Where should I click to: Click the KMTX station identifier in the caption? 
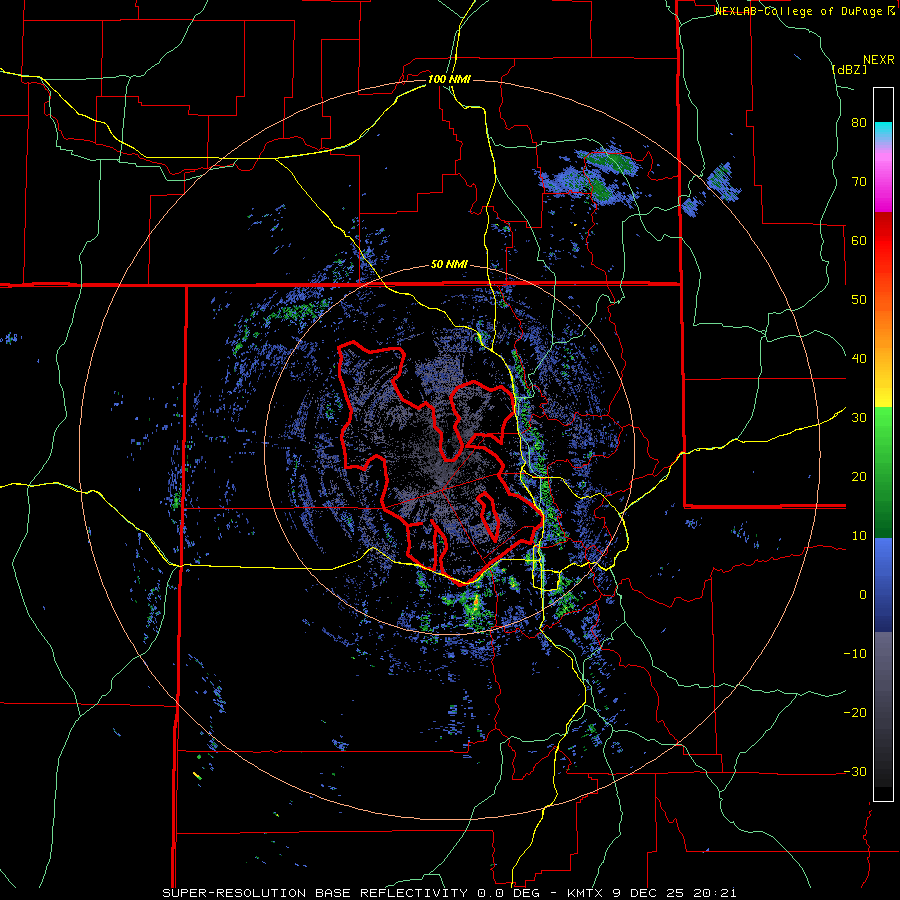pos(585,893)
